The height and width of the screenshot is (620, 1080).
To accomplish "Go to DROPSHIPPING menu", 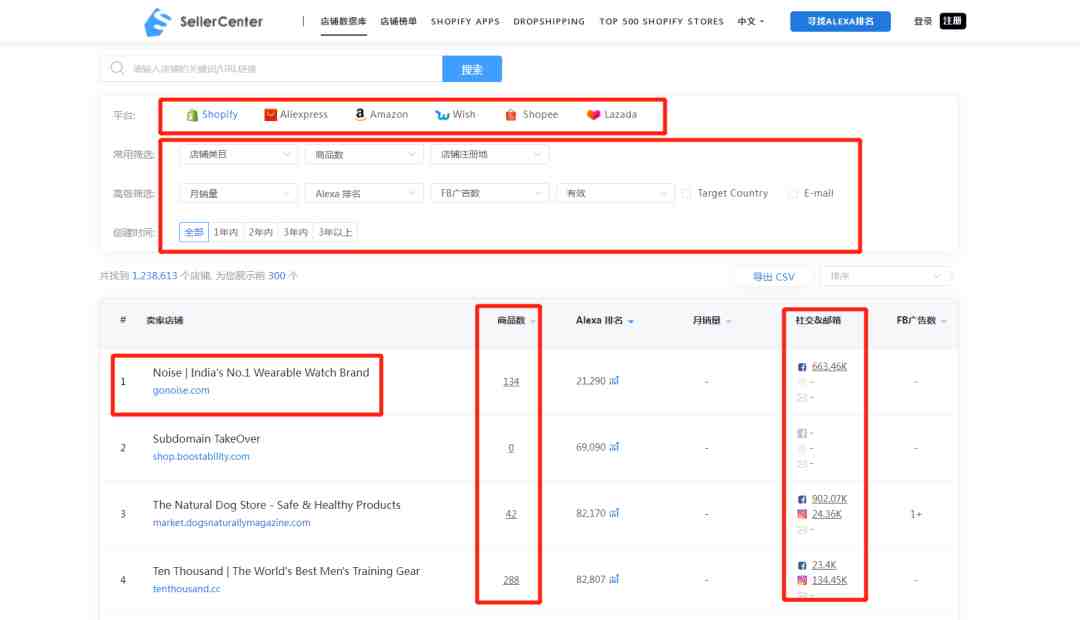I will pyautogui.click(x=549, y=21).
